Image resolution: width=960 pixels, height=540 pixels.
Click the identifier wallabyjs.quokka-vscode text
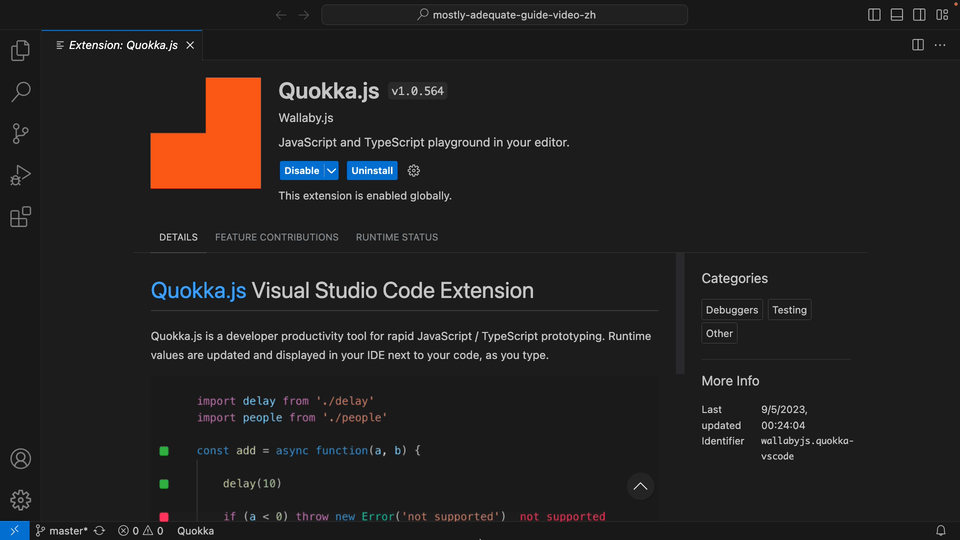807,448
